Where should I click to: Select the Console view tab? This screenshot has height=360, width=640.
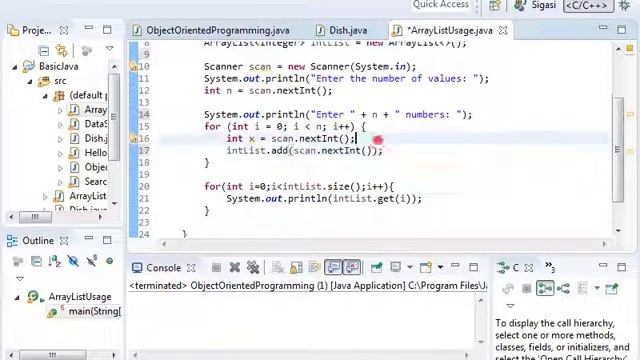pyautogui.click(x=158, y=268)
